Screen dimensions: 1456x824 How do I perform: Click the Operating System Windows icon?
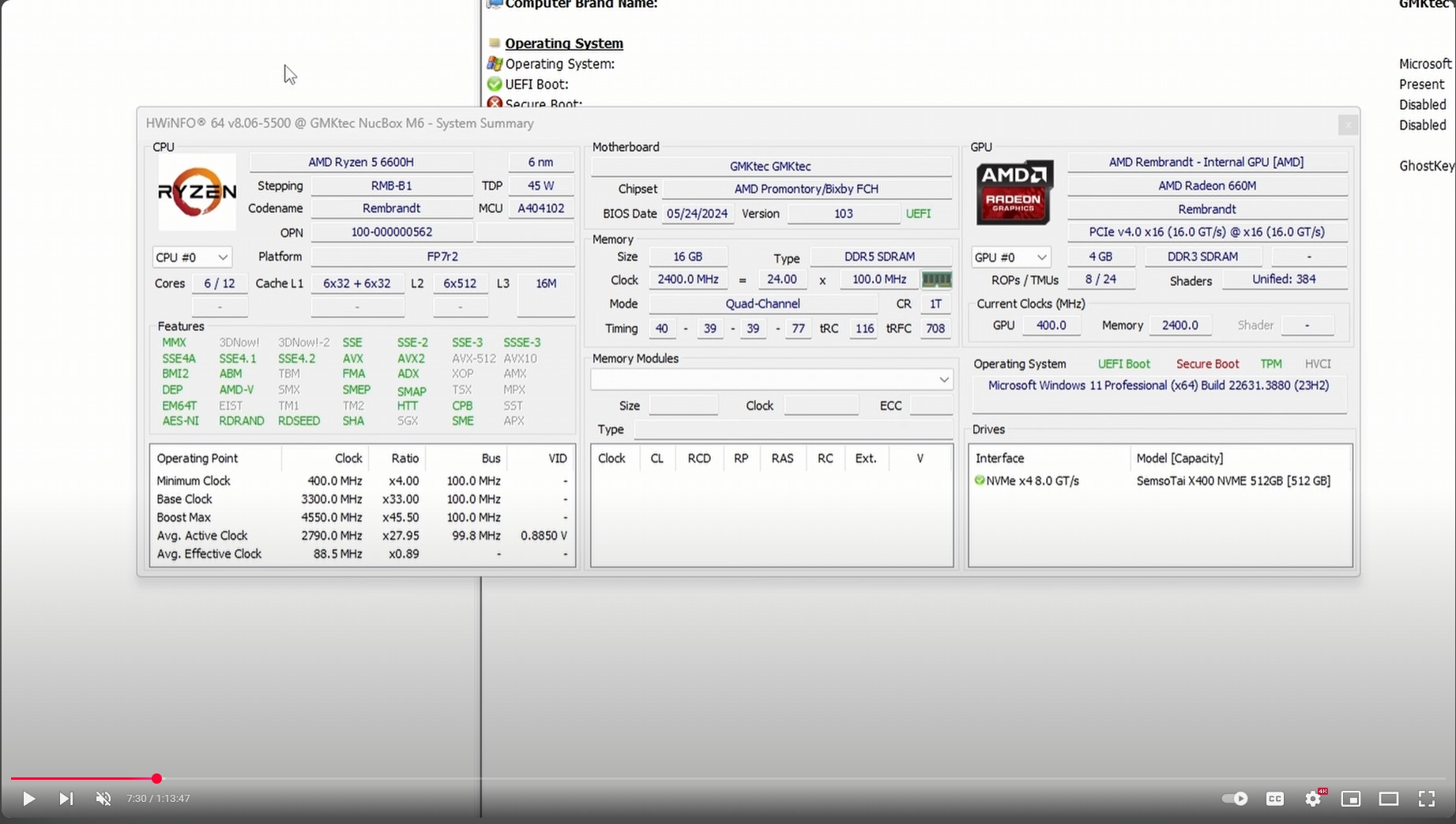click(x=495, y=63)
